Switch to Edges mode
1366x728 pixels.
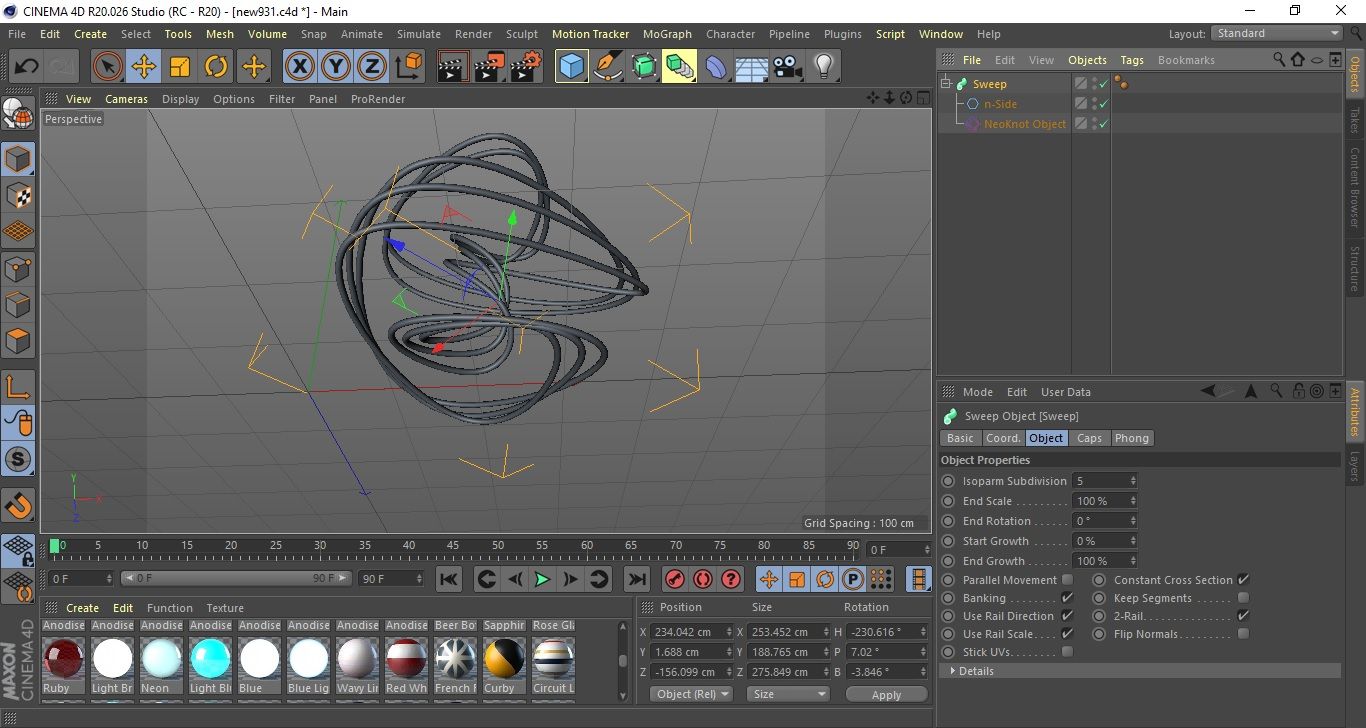click(18, 304)
